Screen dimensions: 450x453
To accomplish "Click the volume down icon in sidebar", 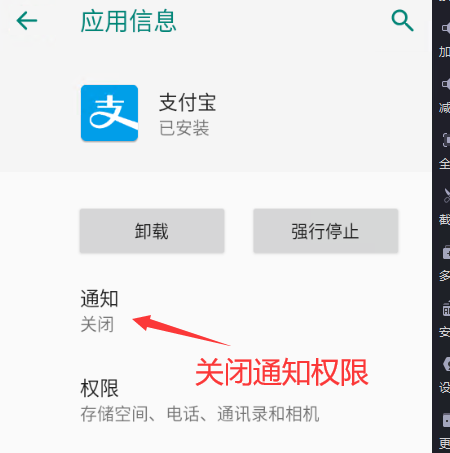I will 446,84.
